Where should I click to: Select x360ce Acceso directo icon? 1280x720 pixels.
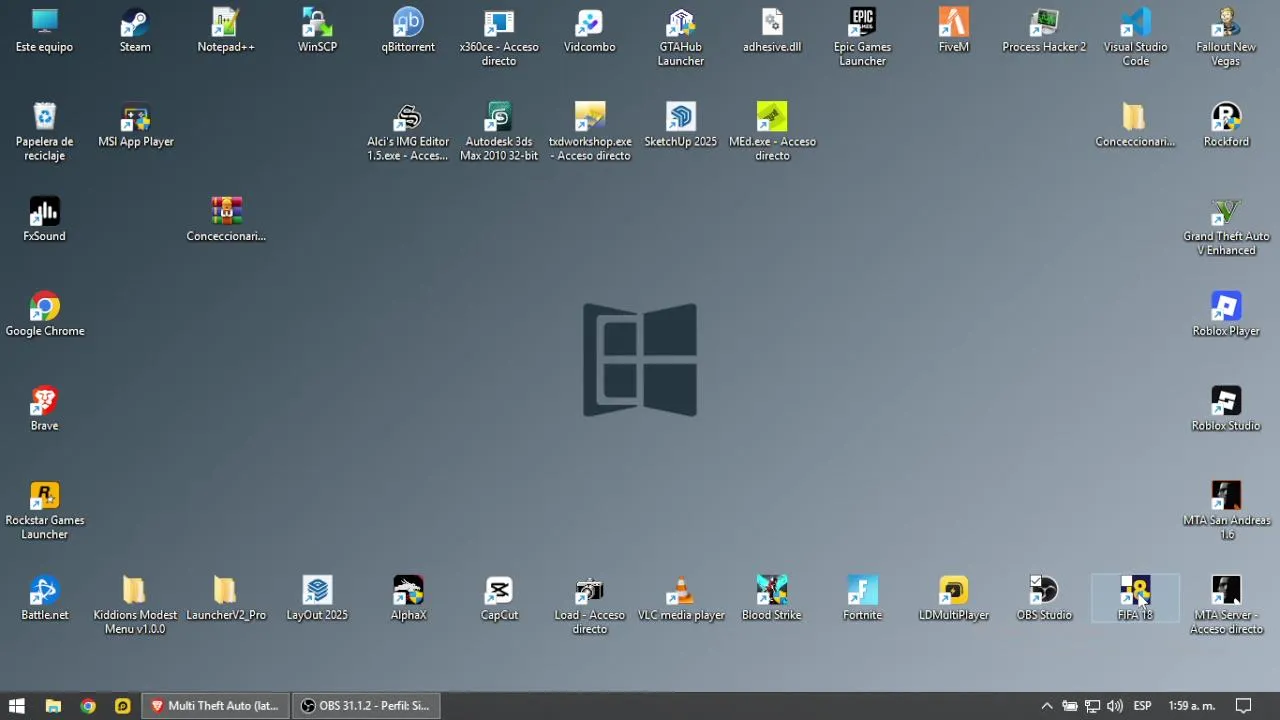(499, 38)
